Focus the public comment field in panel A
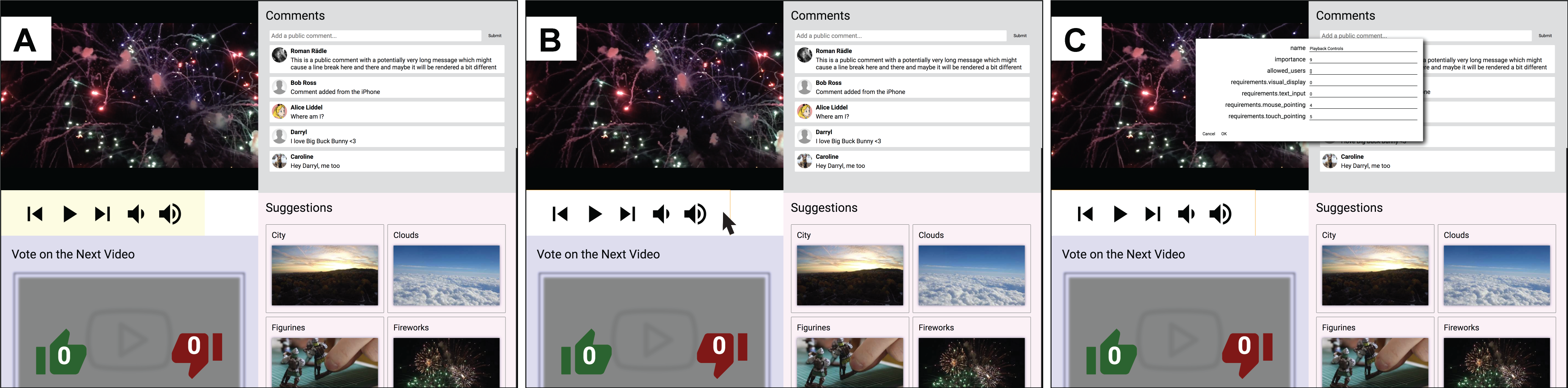The image size is (1568, 388). [375, 36]
